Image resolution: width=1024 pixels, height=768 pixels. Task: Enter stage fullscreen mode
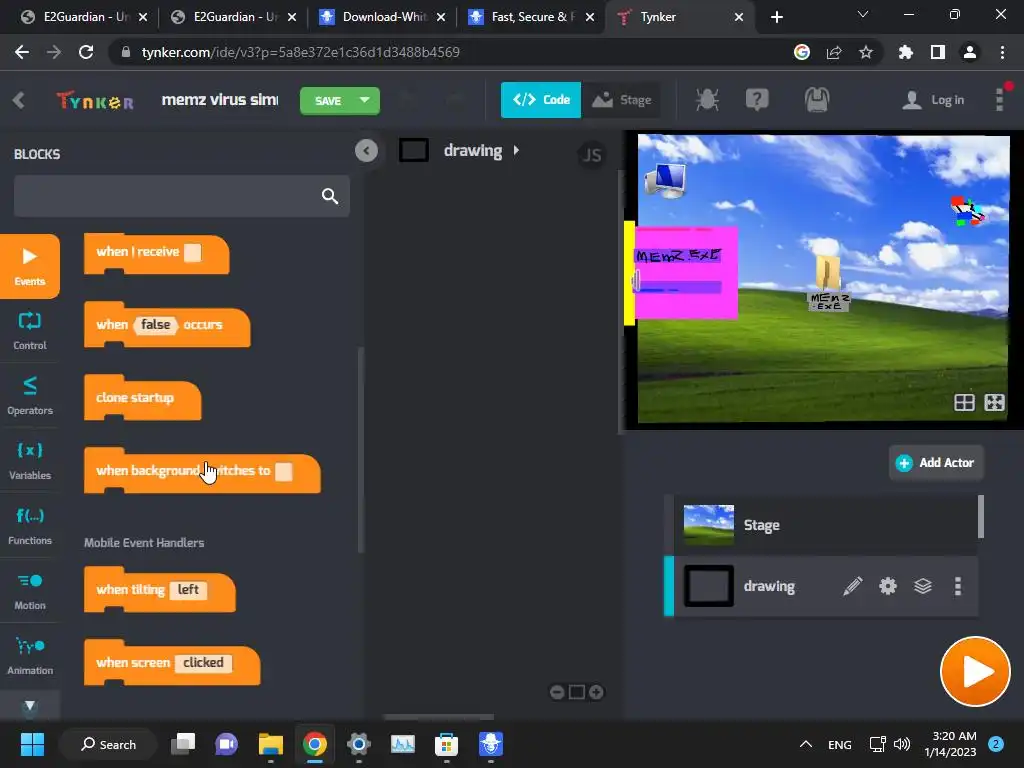pos(994,402)
